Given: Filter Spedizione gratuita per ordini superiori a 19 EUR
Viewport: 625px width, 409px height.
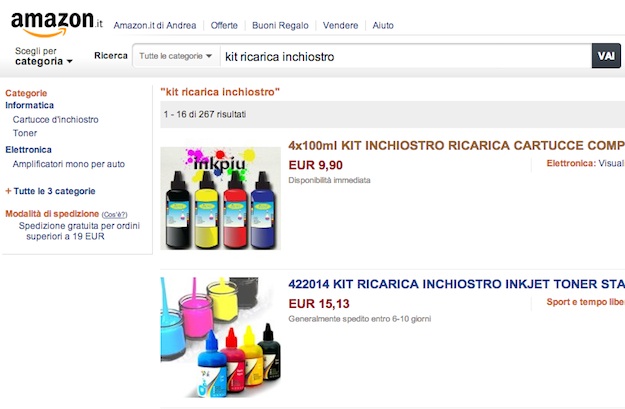Looking at the screenshot, I should click(79, 231).
